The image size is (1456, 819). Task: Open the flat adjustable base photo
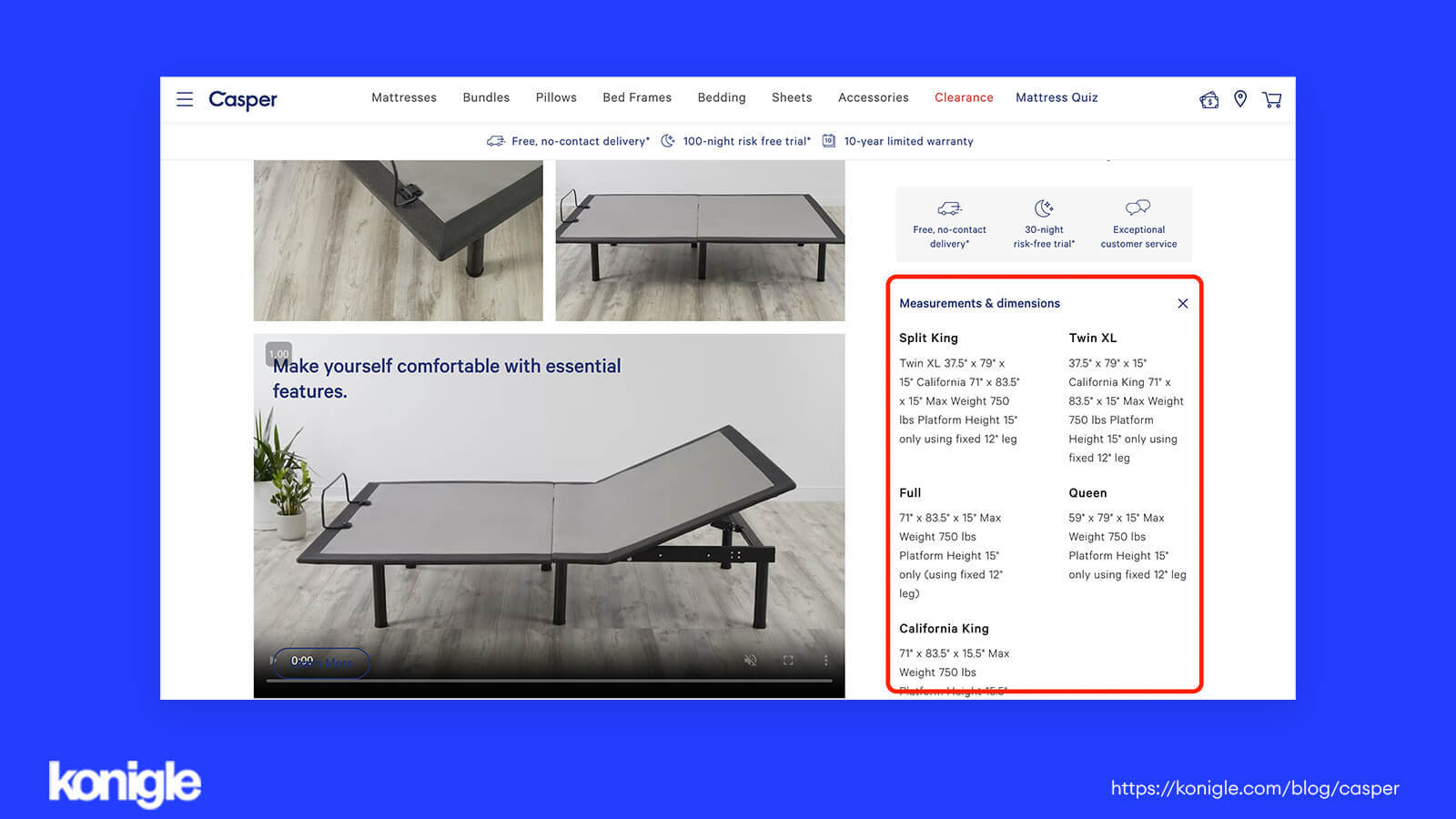click(700, 240)
